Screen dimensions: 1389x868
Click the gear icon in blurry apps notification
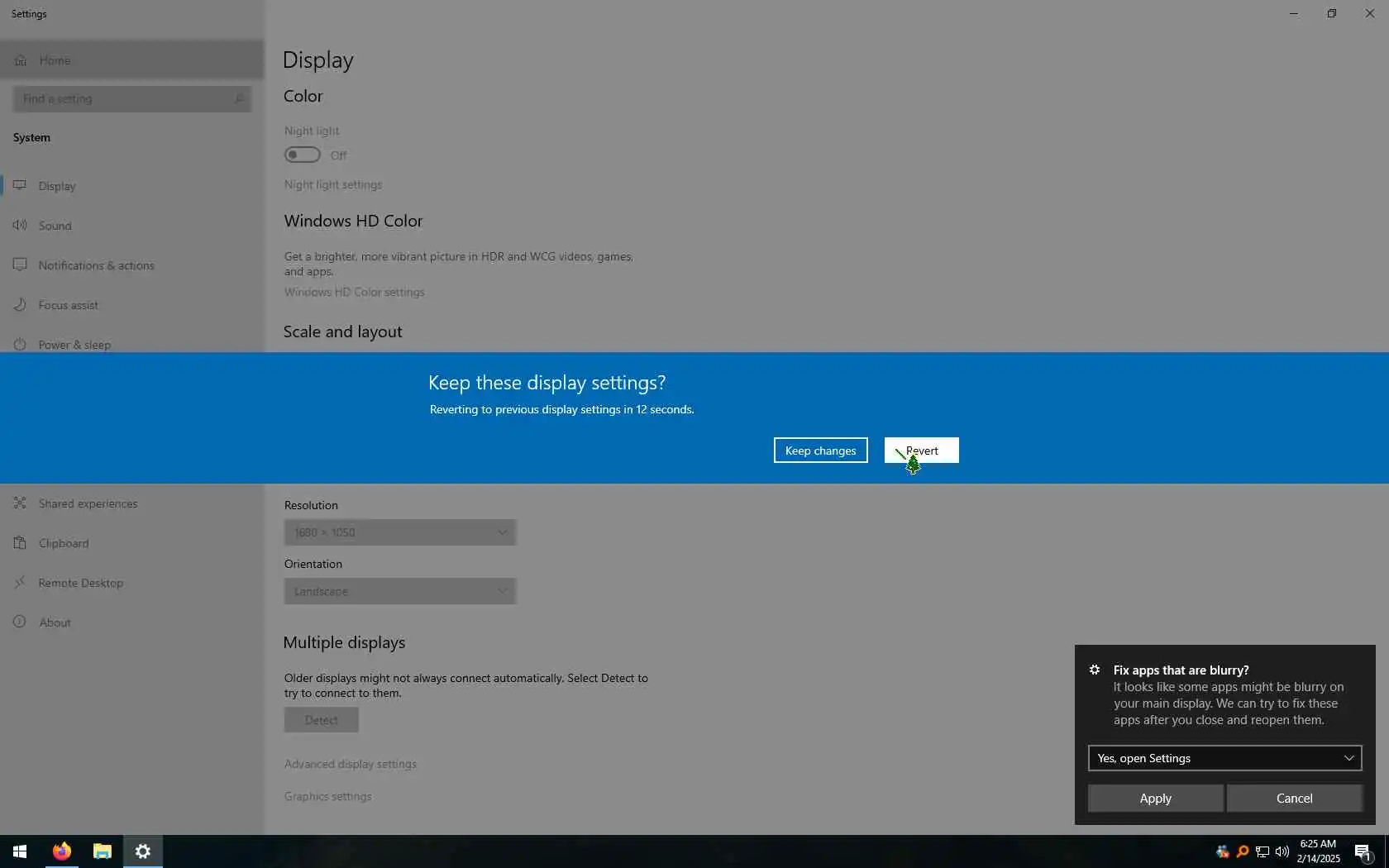click(x=1095, y=670)
